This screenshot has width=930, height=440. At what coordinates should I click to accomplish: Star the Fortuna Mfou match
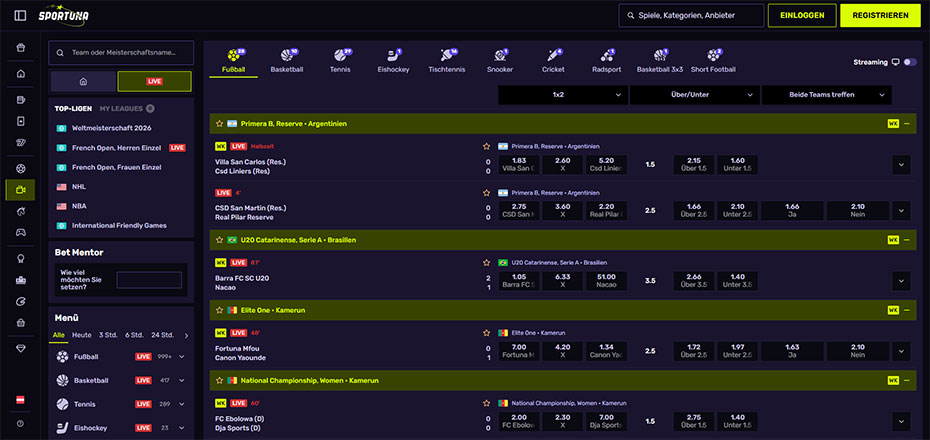(x=486, y=333)
